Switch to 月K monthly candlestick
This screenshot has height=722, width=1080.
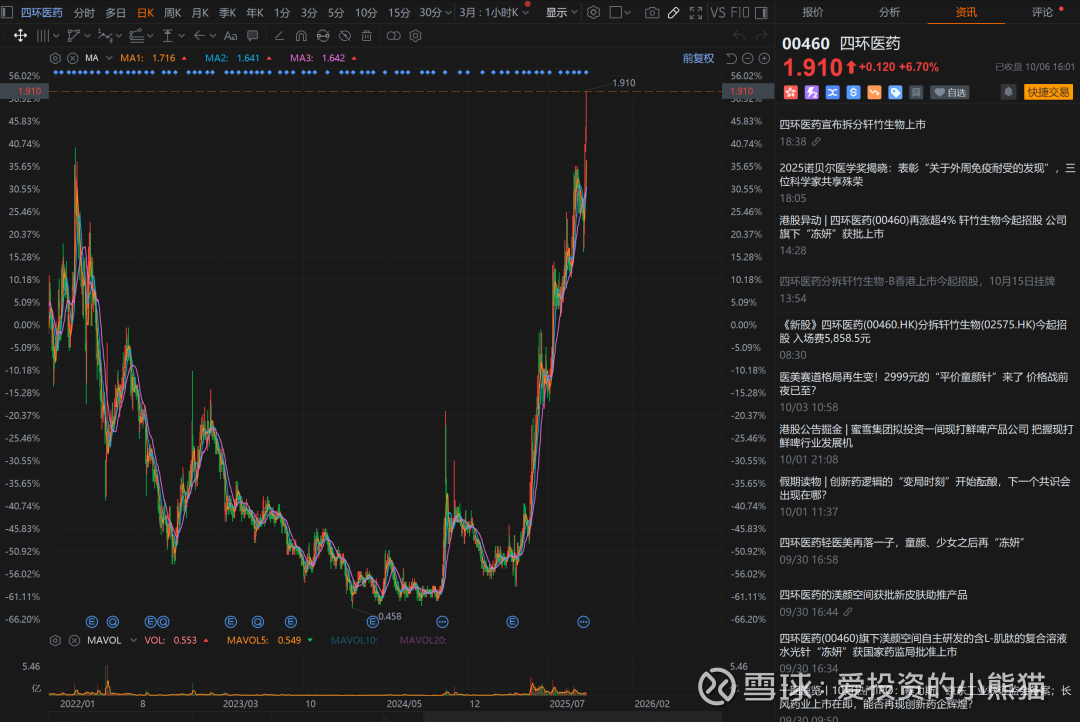(x=200, y=12)
